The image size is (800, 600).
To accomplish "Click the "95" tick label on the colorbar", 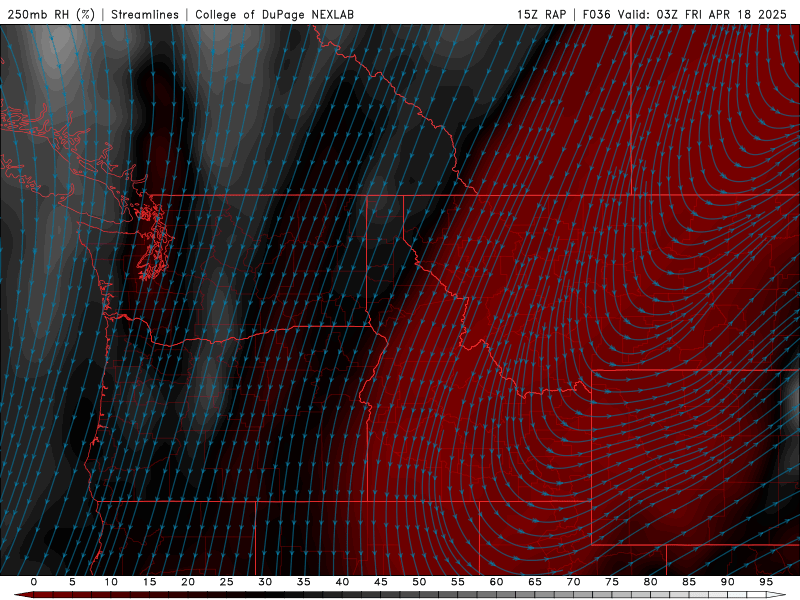I will 766,582.
